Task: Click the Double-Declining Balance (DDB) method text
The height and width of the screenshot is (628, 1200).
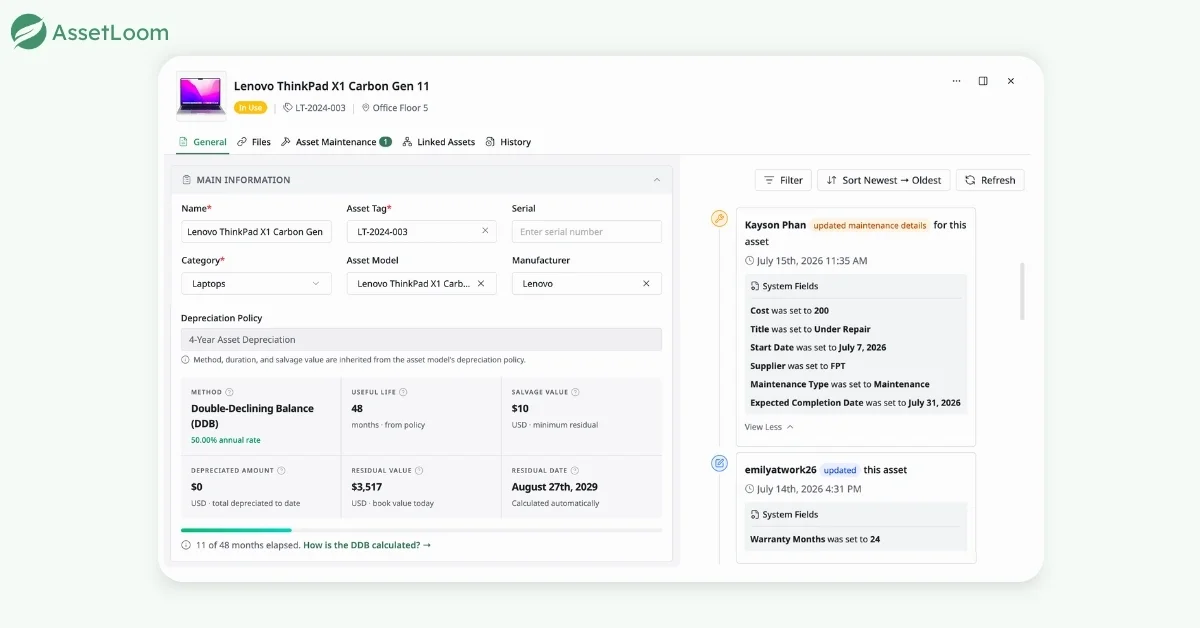Action: pos(252,415)
